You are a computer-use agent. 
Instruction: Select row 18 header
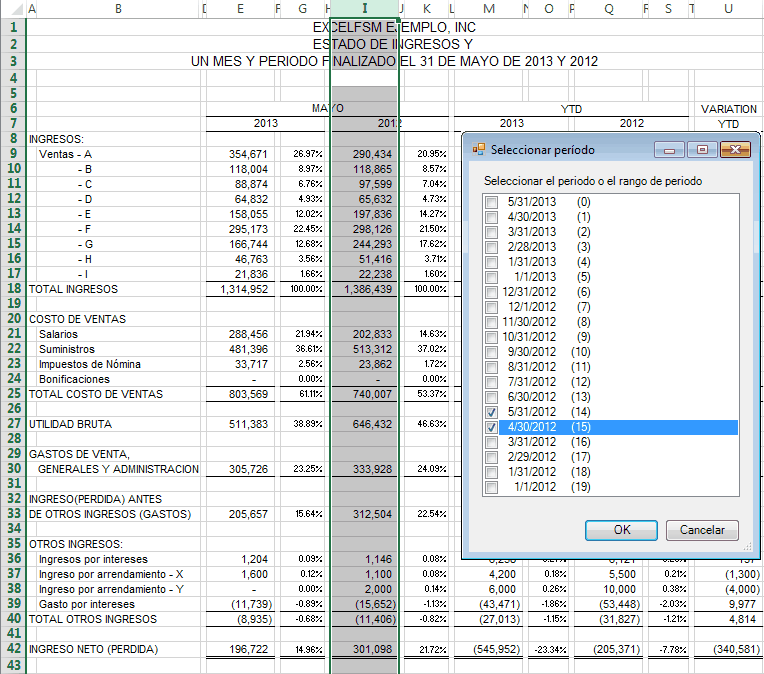point(13,289)
